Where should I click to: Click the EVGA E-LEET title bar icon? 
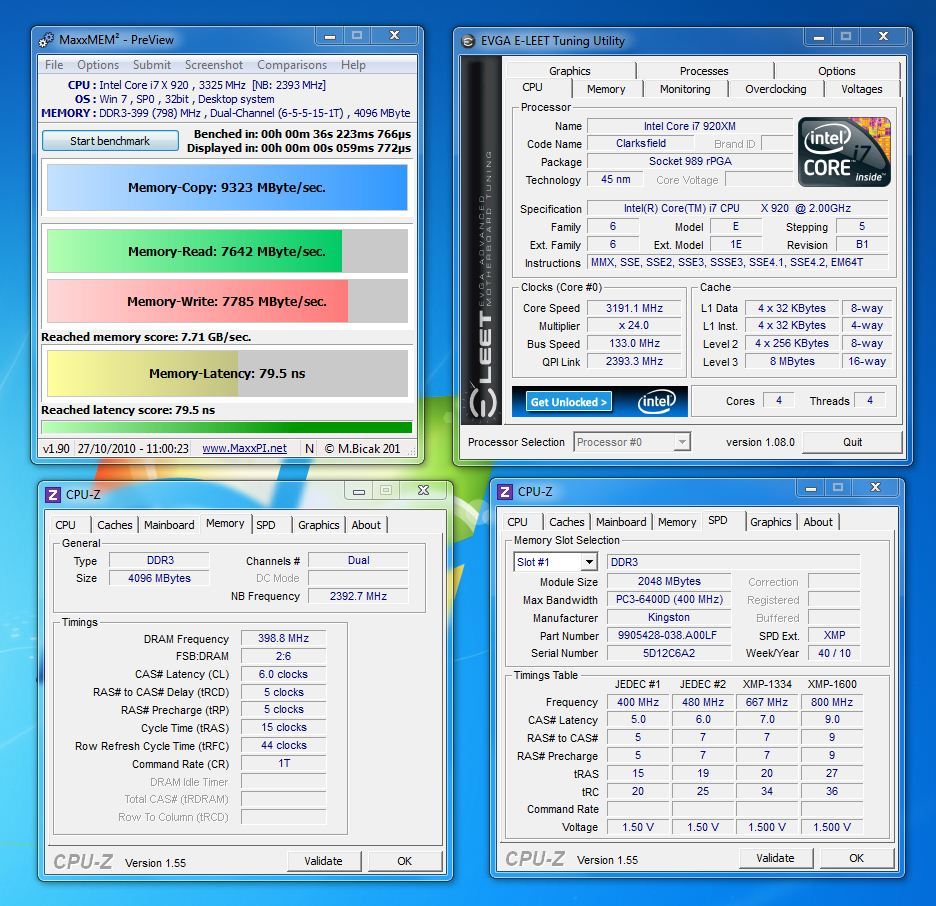click(x=469, y=41)
